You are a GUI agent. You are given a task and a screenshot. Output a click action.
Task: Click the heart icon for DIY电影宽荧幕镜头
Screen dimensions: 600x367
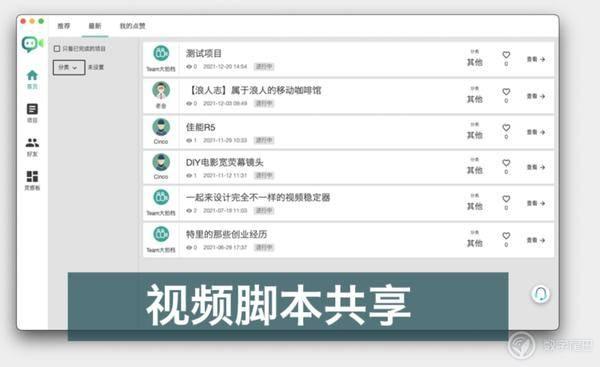pos(506,163)
